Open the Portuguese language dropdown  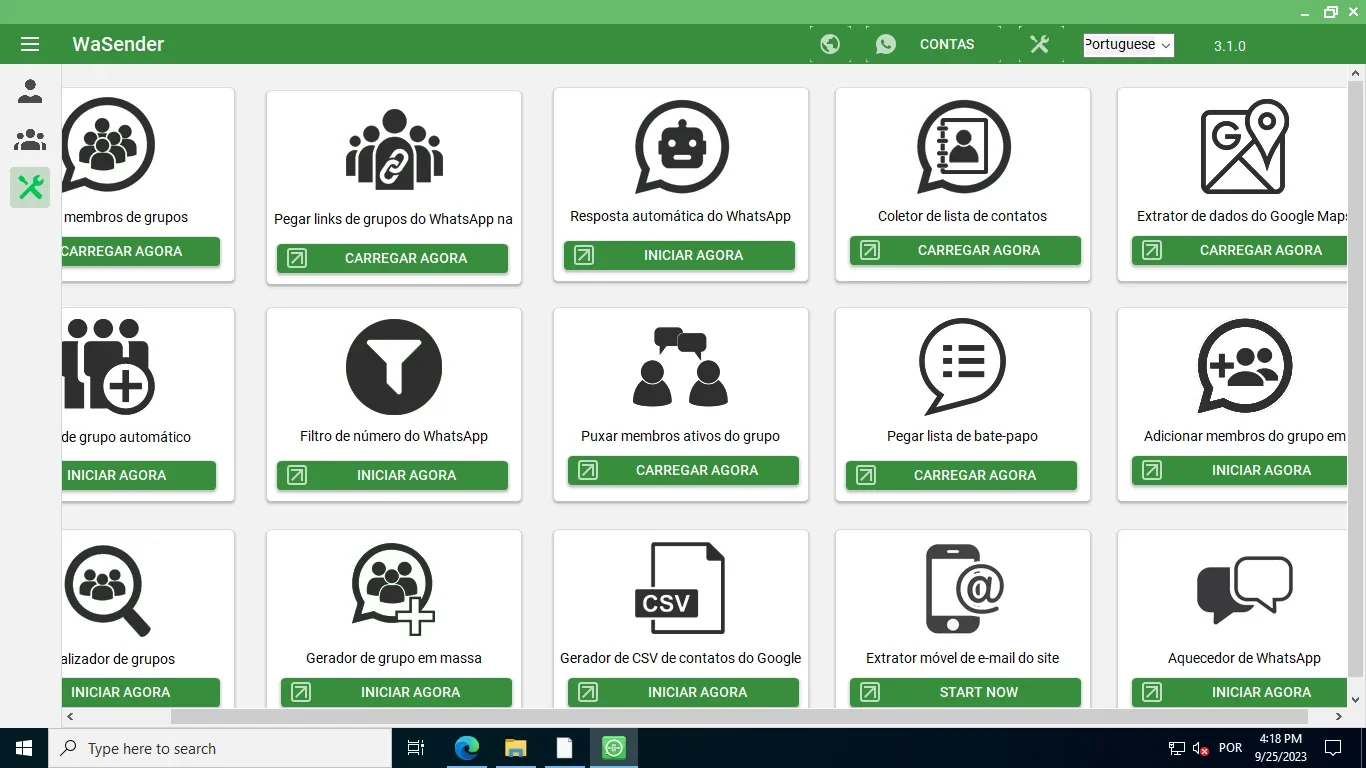1129,45
